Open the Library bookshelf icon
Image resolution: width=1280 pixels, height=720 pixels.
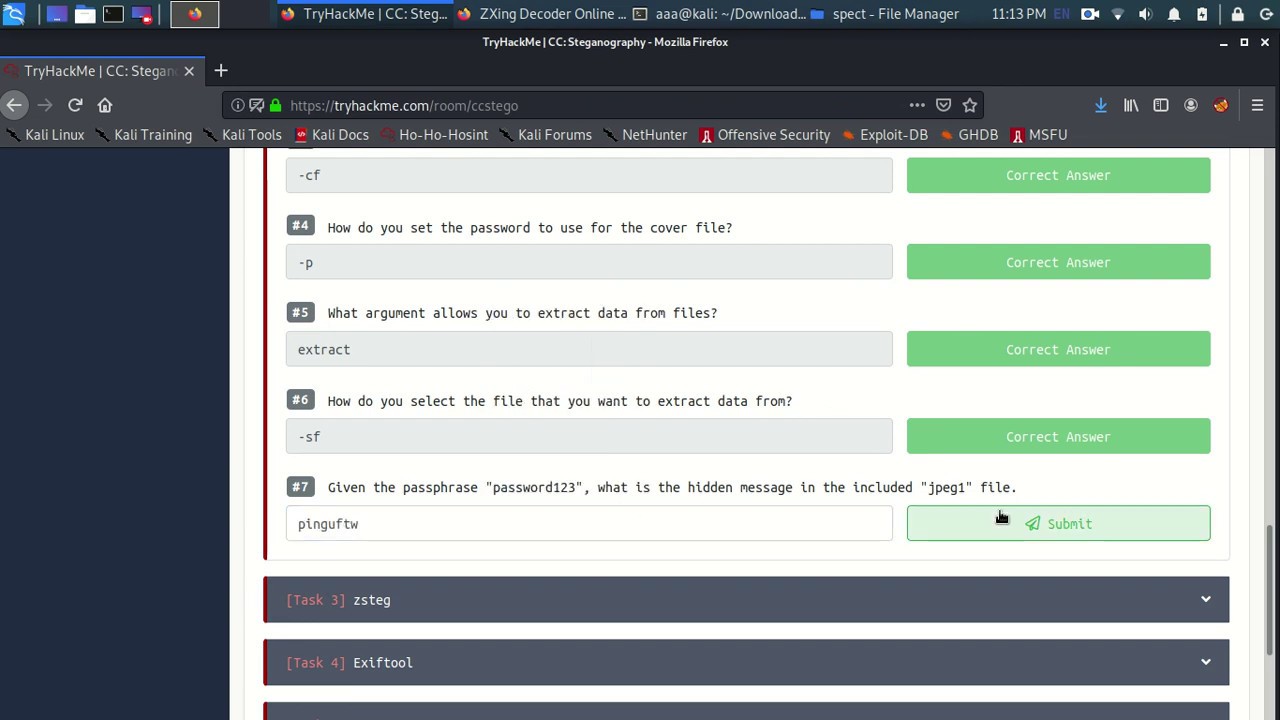point(1131,105)
